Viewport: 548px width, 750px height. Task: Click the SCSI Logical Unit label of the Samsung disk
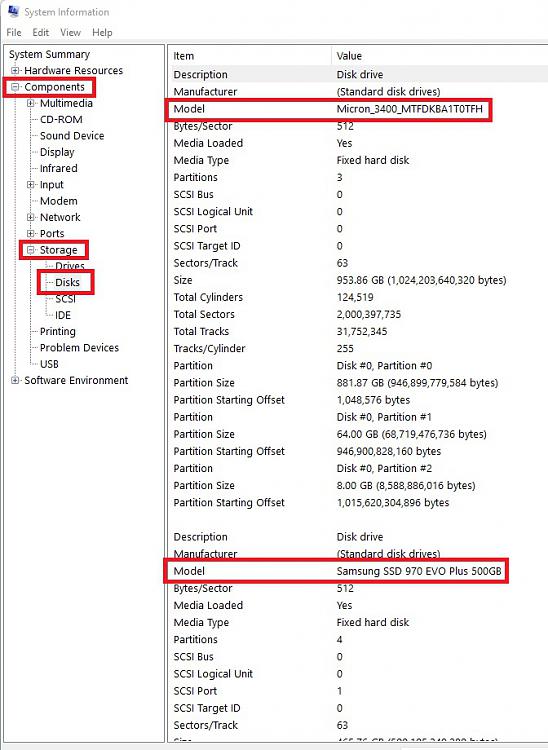[x=213, y=674]
